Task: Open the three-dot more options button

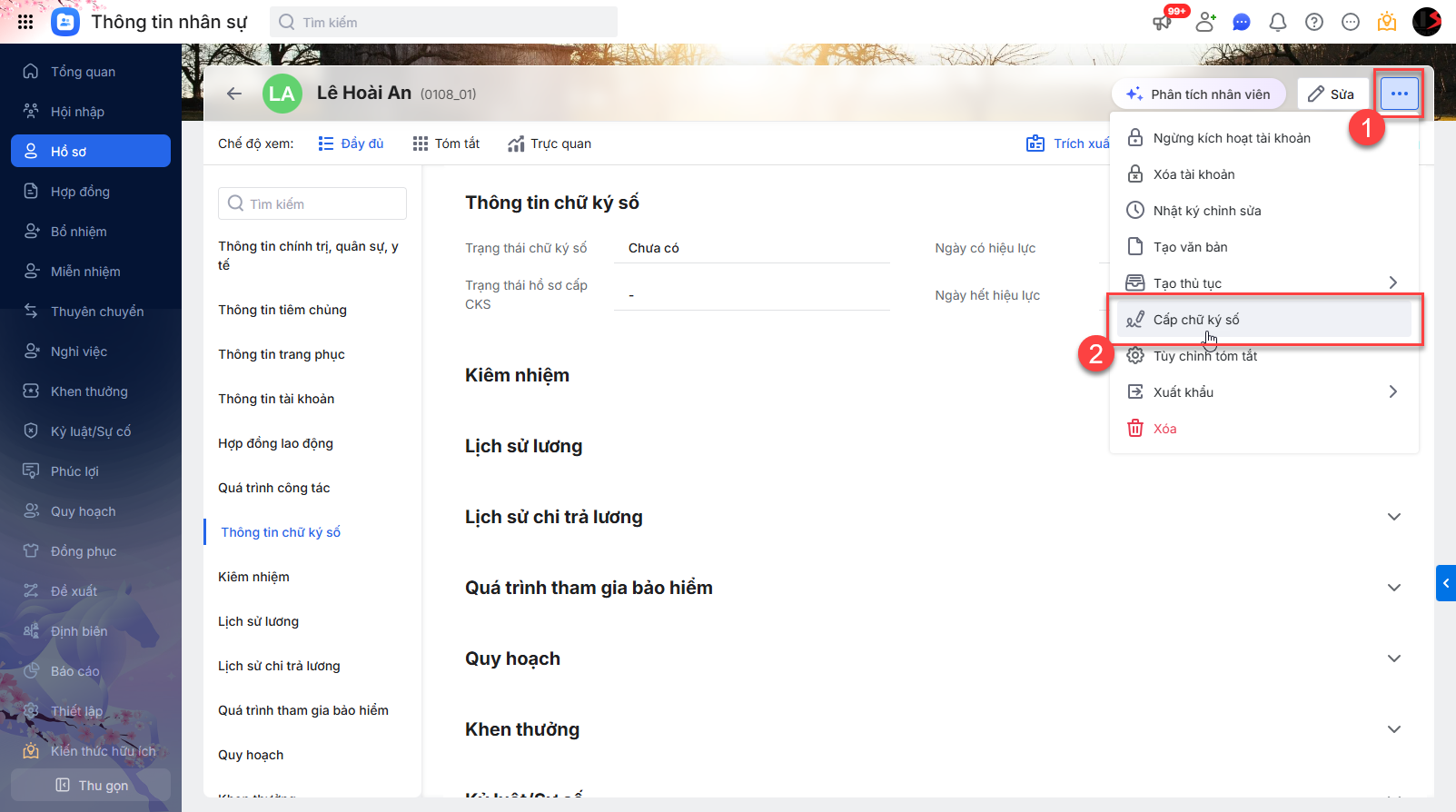Action: coord(1399,94)
